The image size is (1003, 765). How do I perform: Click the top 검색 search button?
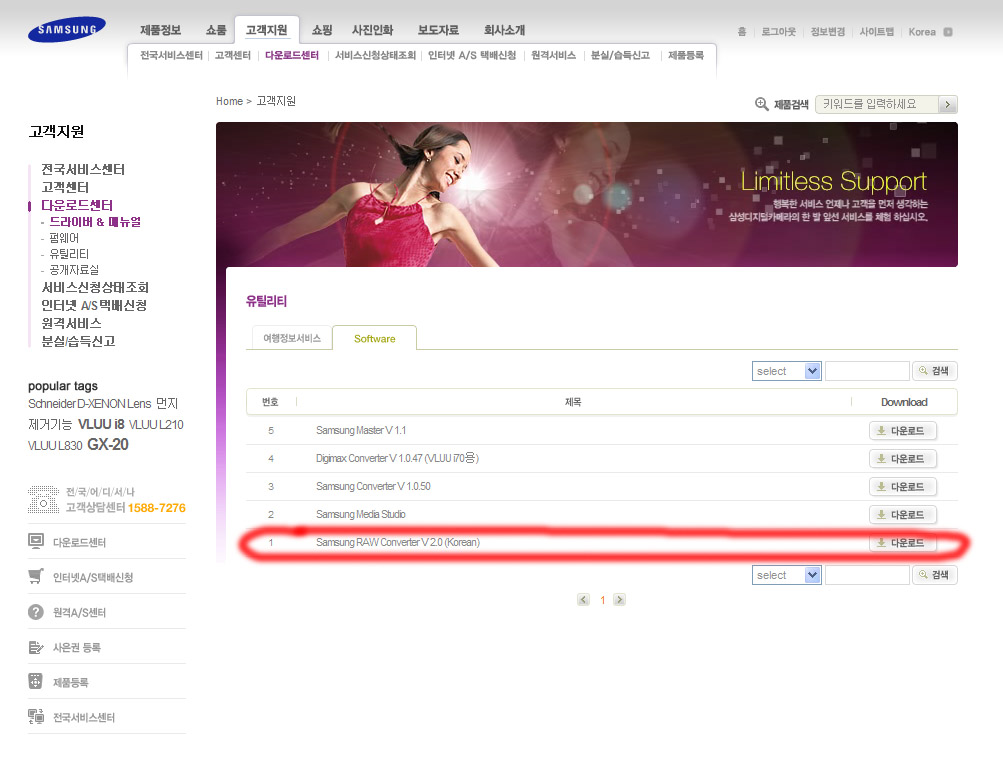(934, 371)
